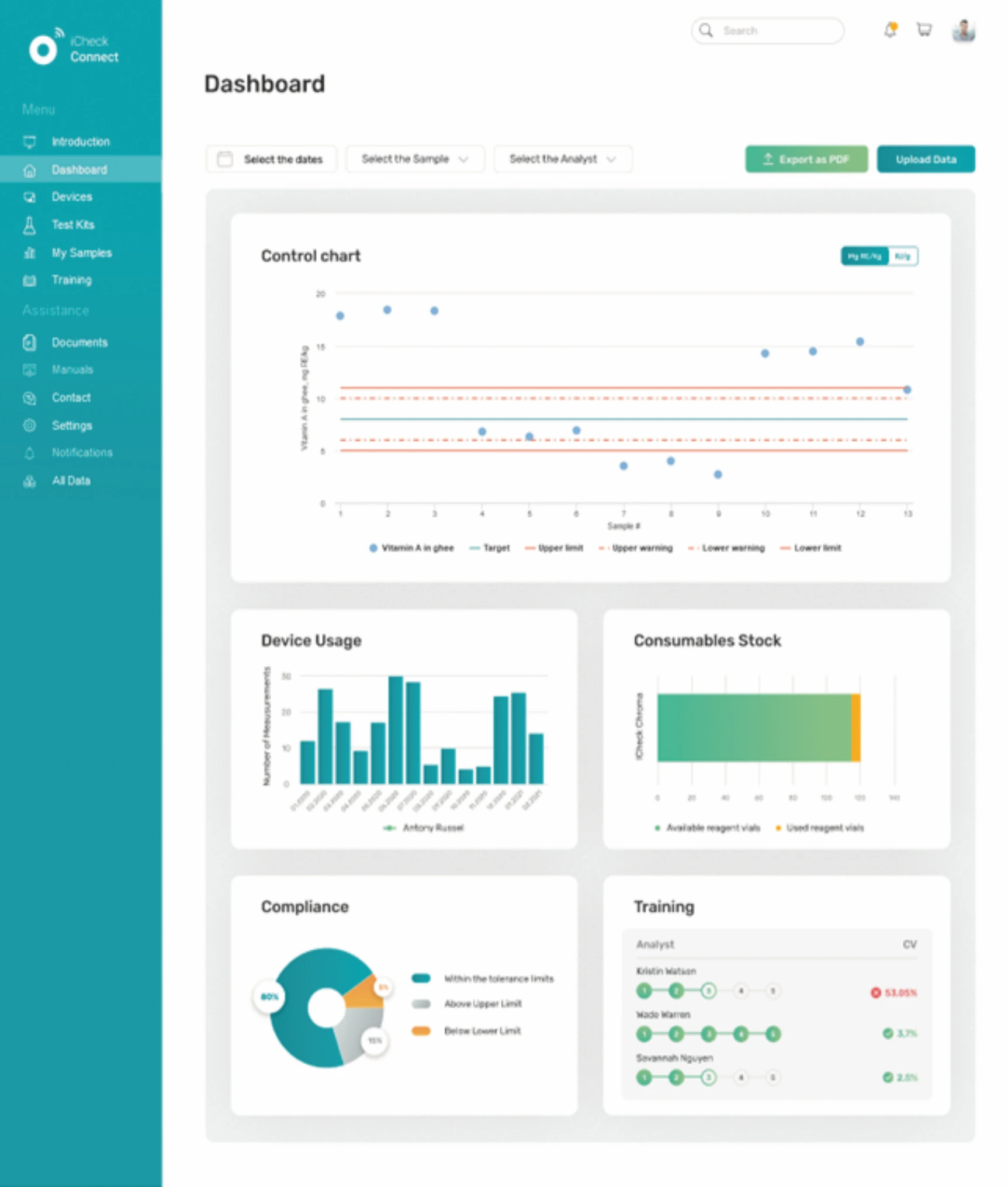Select the Mg RE/Kg unit toggle
This screenshot has height=1187, width=1008.
[864, 257]
